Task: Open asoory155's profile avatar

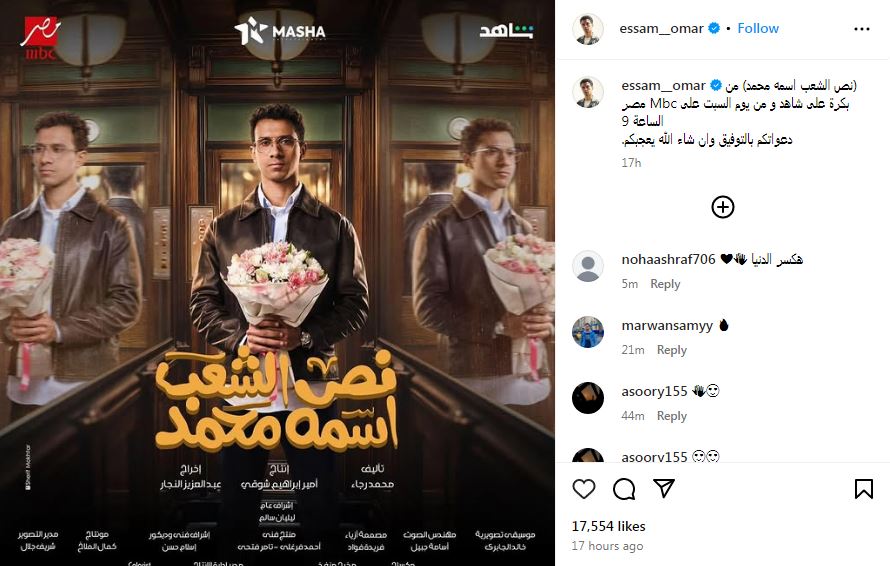Action: point(587,397)
